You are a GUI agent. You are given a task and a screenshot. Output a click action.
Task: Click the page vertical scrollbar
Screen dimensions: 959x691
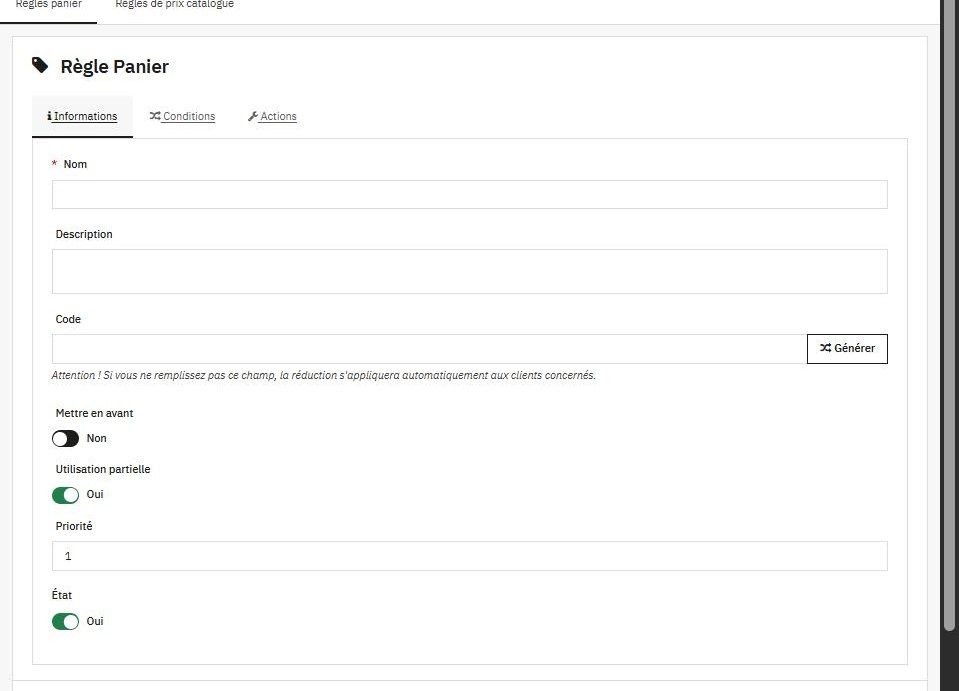[x=949, y=315]
